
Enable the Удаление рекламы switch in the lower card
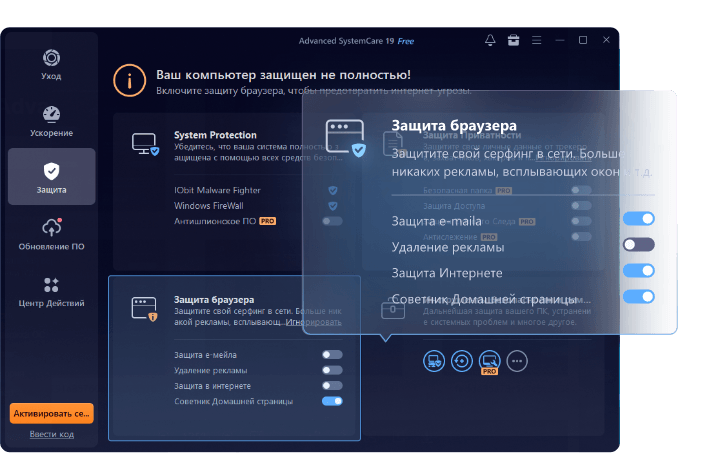tap(332, 370)
